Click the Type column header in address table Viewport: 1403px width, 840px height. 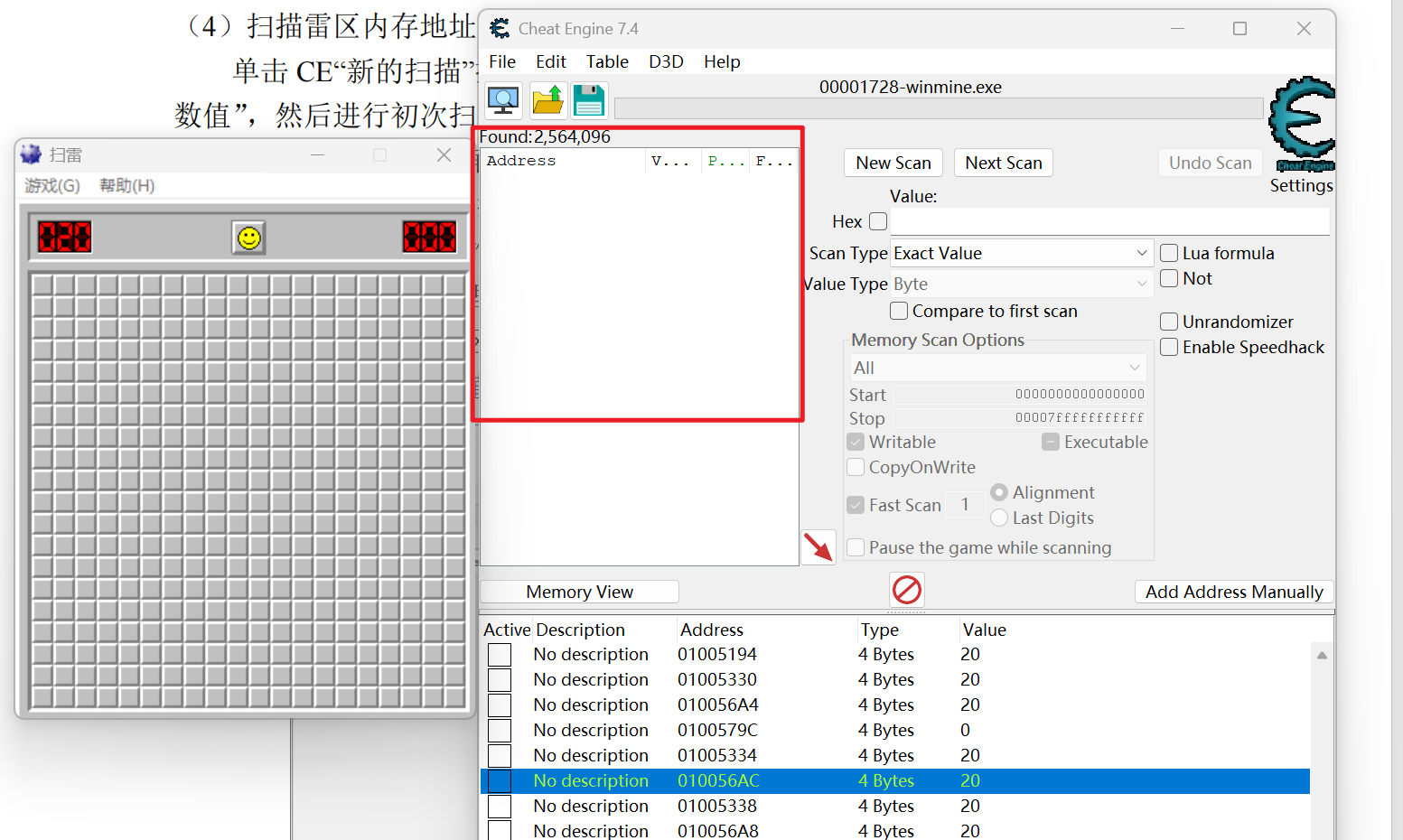tap(880, 630)
